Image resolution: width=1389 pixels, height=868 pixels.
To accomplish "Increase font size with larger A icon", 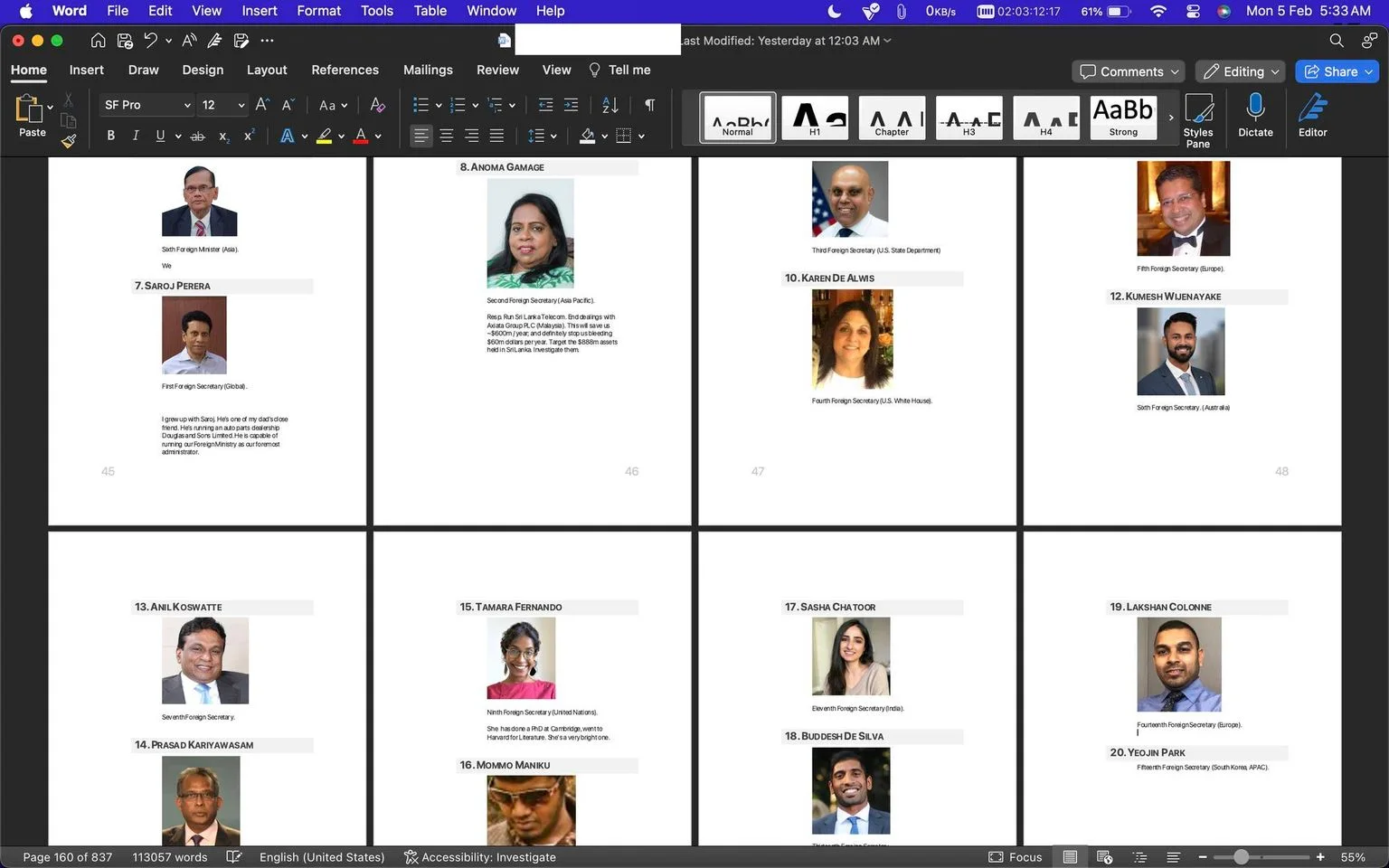I will [x=261, y=105].
